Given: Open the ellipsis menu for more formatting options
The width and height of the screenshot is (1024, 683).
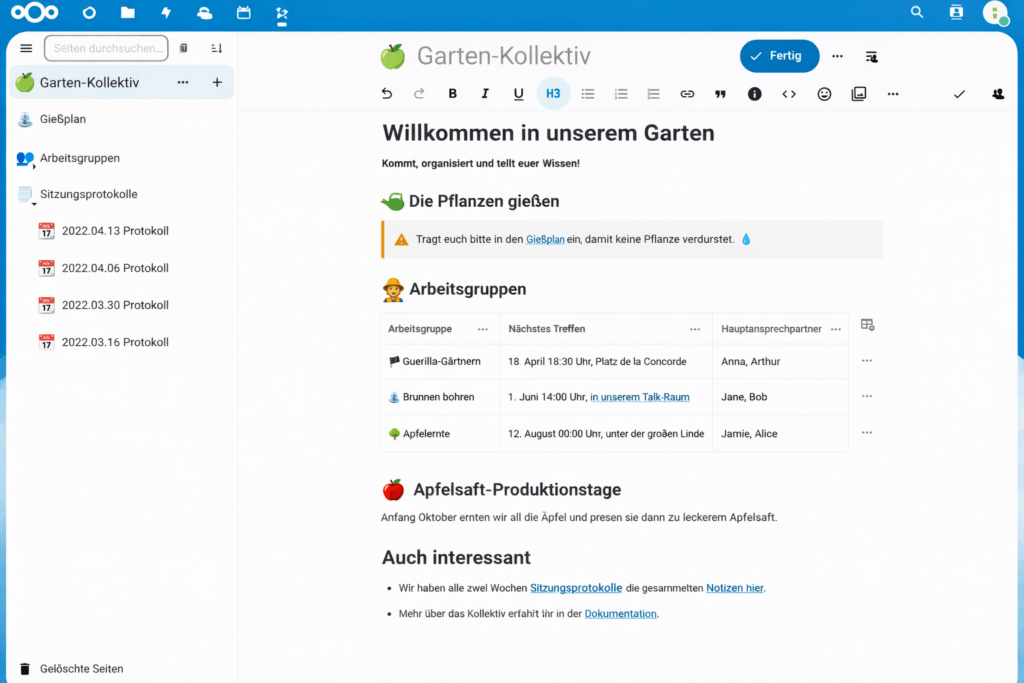Looking at the screenshot, I should (x=893, y=93).
